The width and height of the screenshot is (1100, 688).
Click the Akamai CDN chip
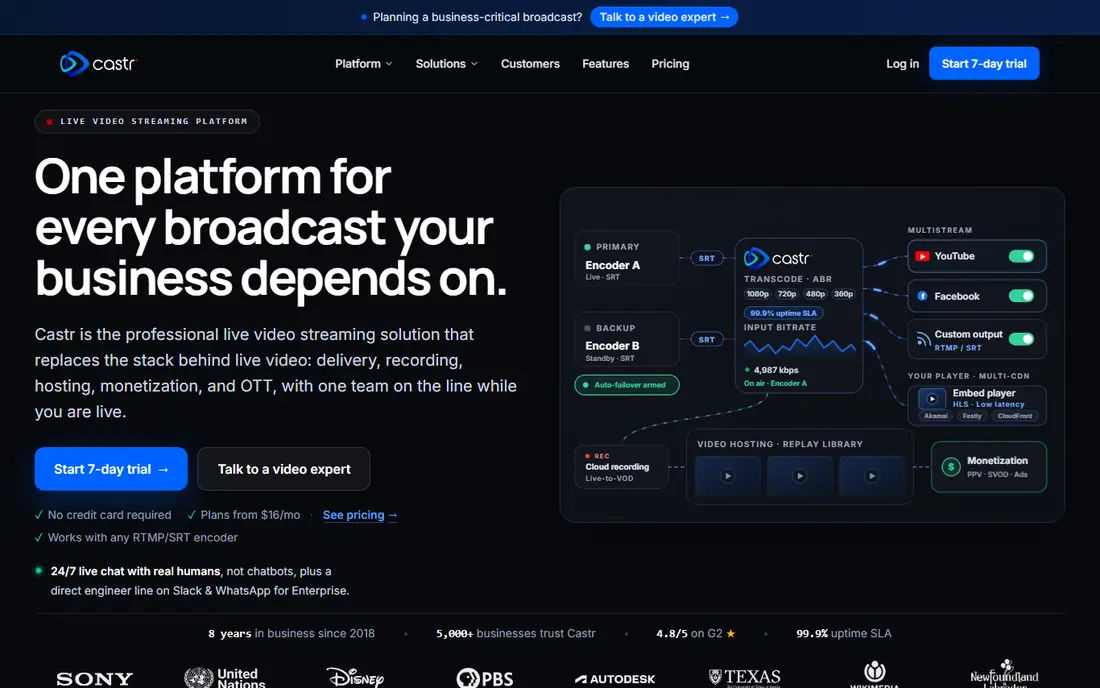click(935, 416)
